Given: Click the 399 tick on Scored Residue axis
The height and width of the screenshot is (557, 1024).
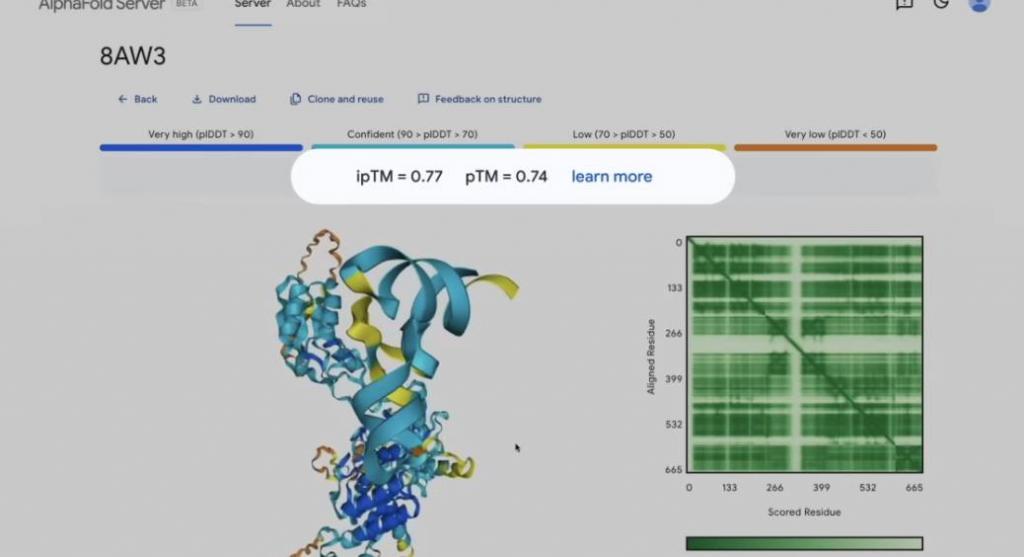Looking at the screenshot, I should (x=821, y=488).
